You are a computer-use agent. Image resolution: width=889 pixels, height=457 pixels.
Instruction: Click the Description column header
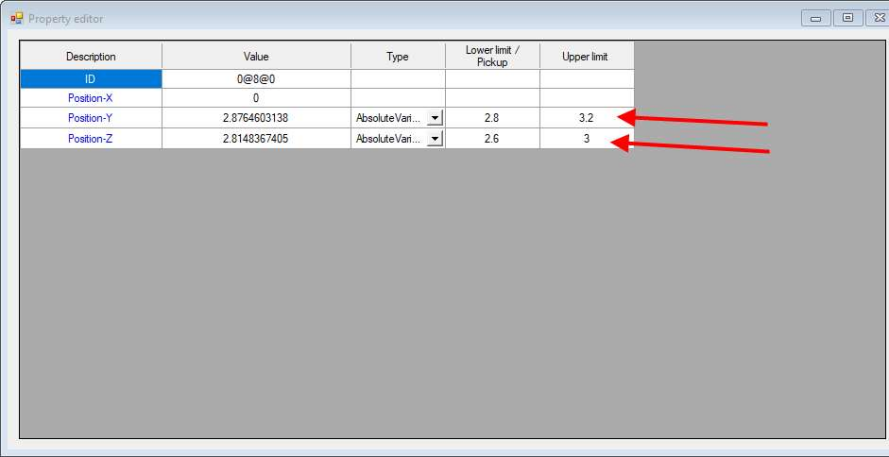point(91,56)
